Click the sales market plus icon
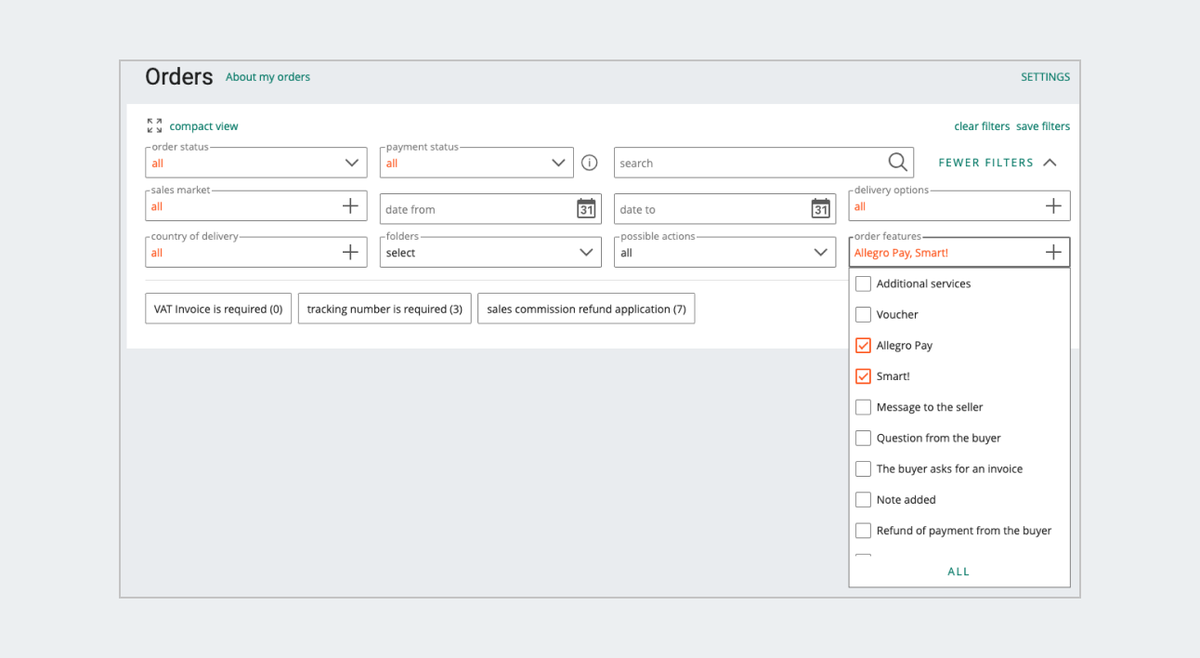Screen dimensions: 1200x658 (350, 206)
